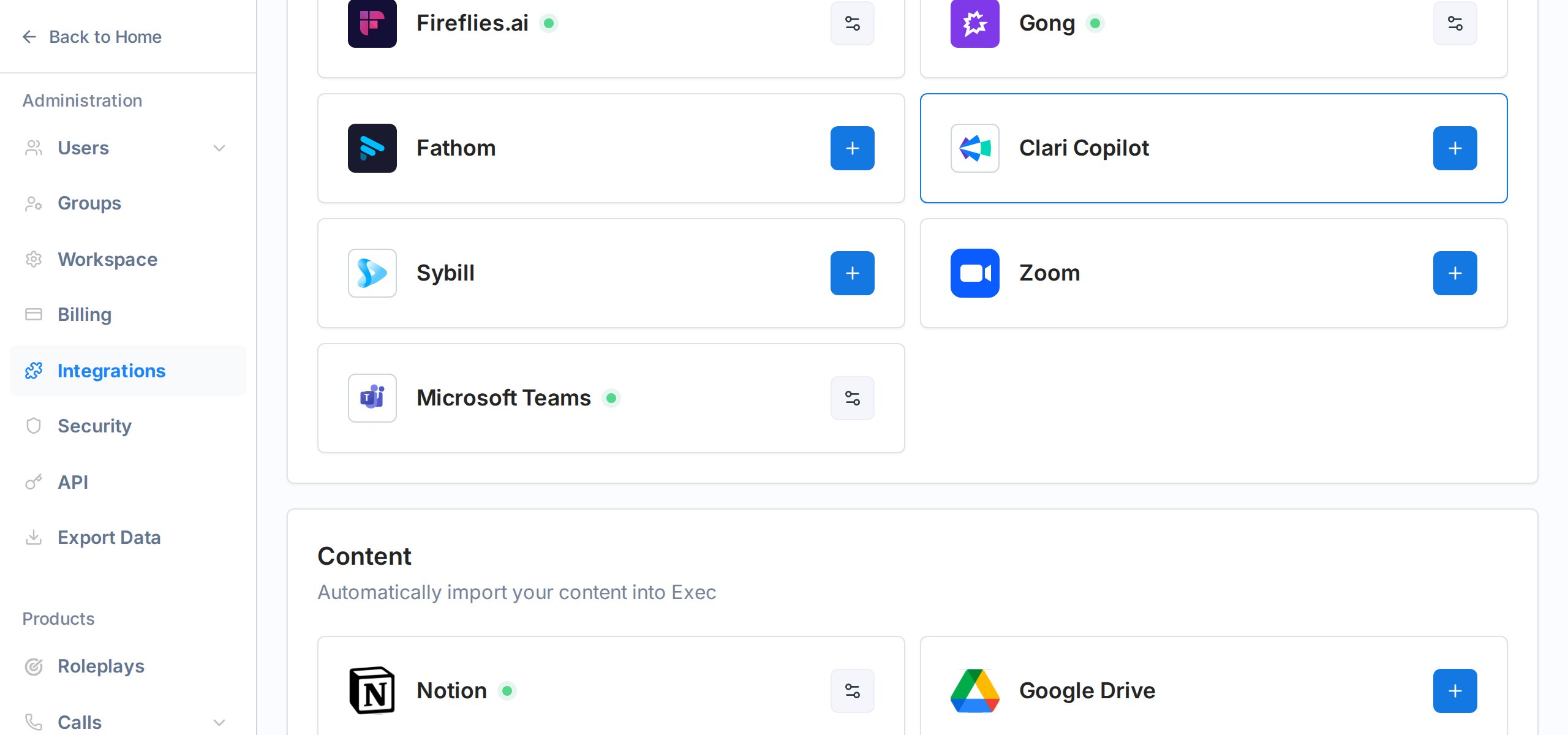Open the Export Data page
This screenshot has width=1568, height=735.
(x=127, y=538)
